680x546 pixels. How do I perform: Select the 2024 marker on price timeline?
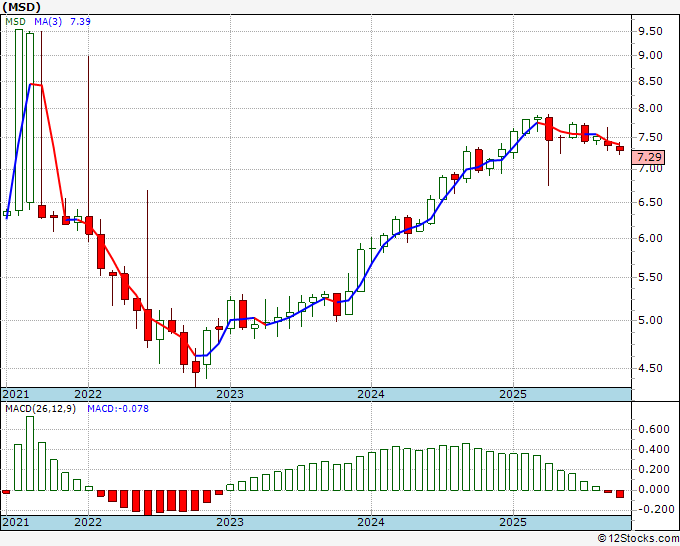pos(371,394)
